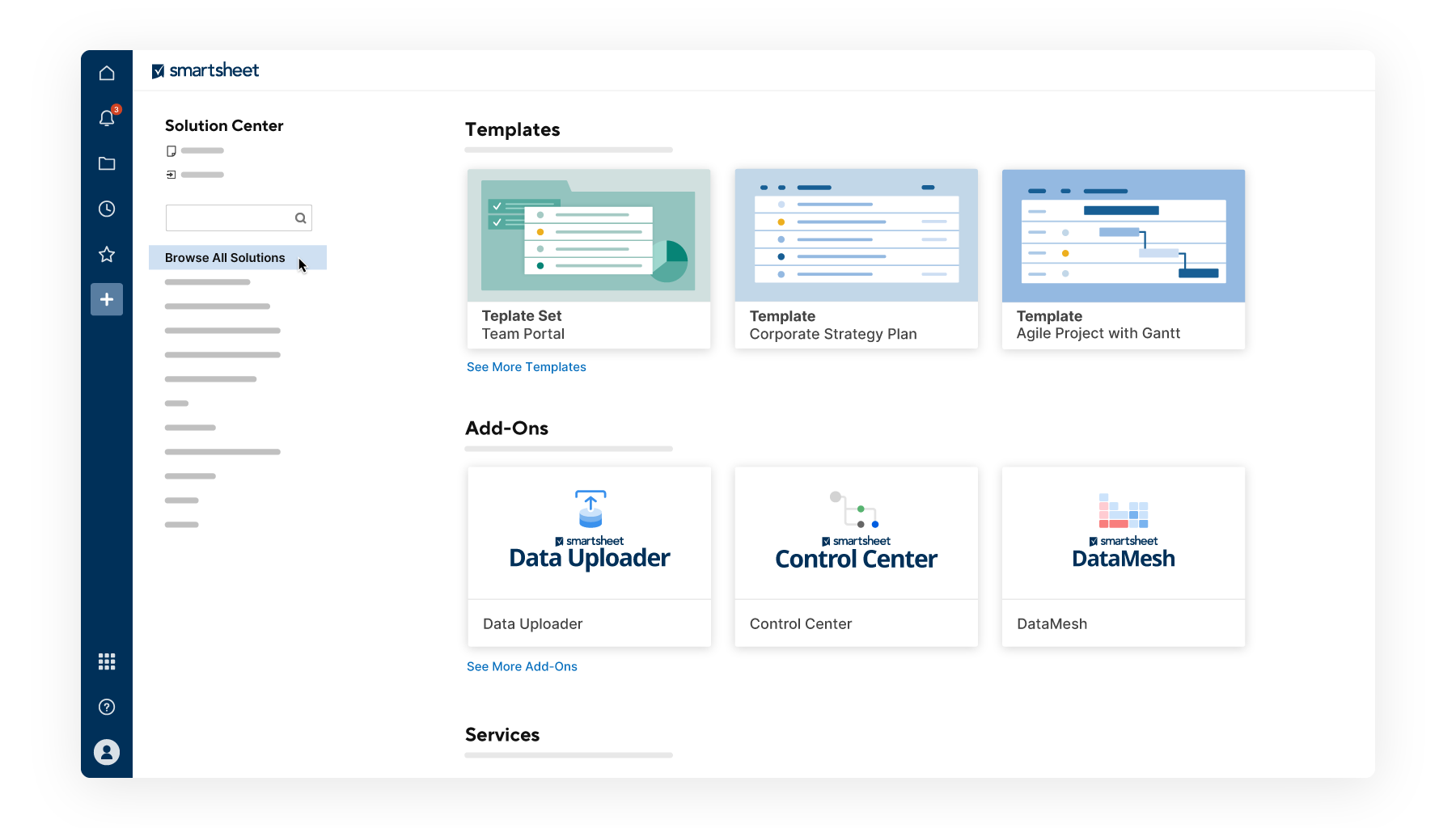Screen dimensions: 1456x828
Task: Click the plus Solution Center button
Action: [107, 299]
